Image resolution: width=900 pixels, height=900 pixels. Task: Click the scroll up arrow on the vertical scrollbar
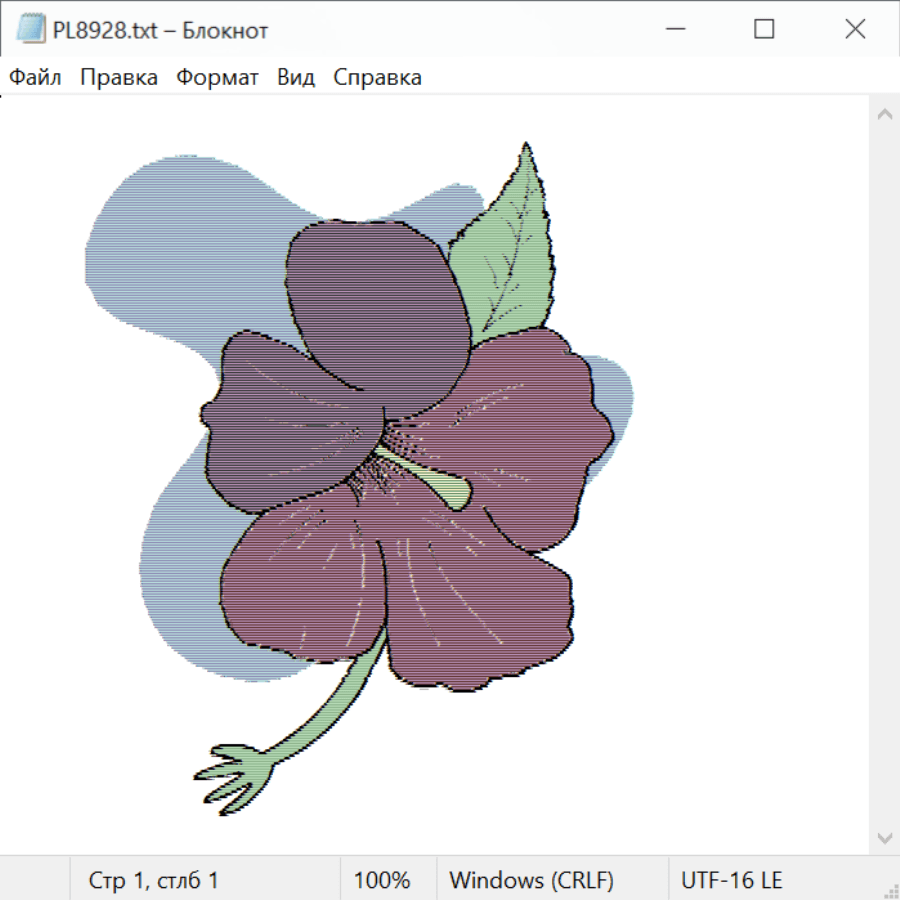[884, 115]
